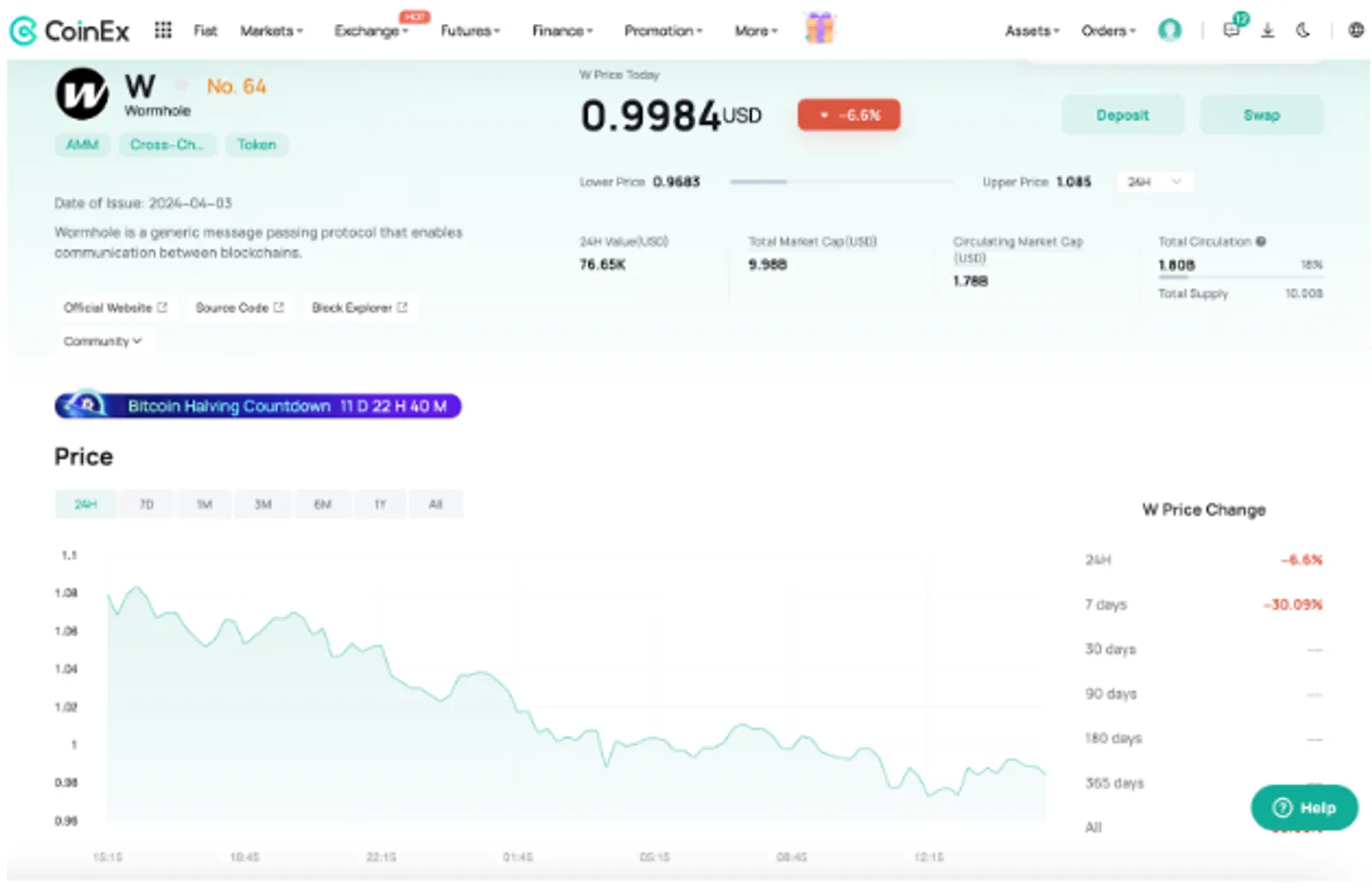Click the -6.6% price change badge

pos(849,115)
